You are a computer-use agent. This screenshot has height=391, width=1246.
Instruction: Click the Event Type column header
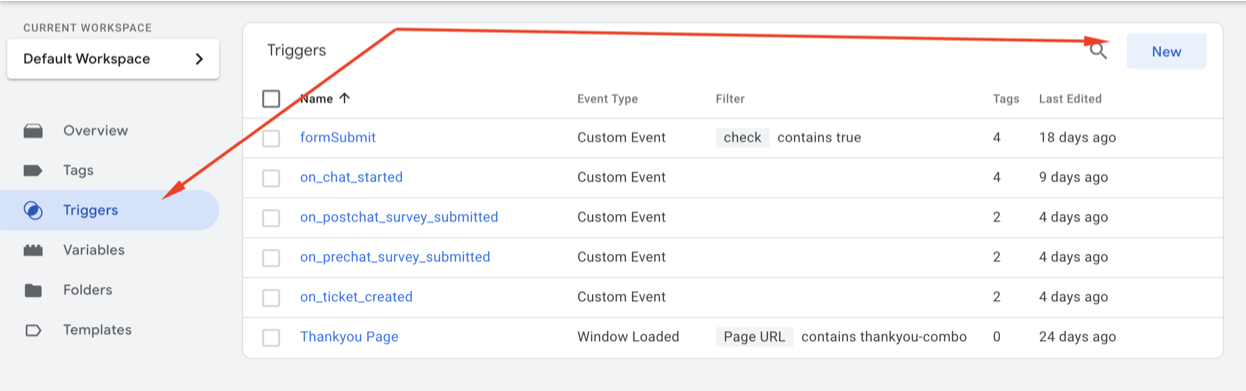(607, 99)
